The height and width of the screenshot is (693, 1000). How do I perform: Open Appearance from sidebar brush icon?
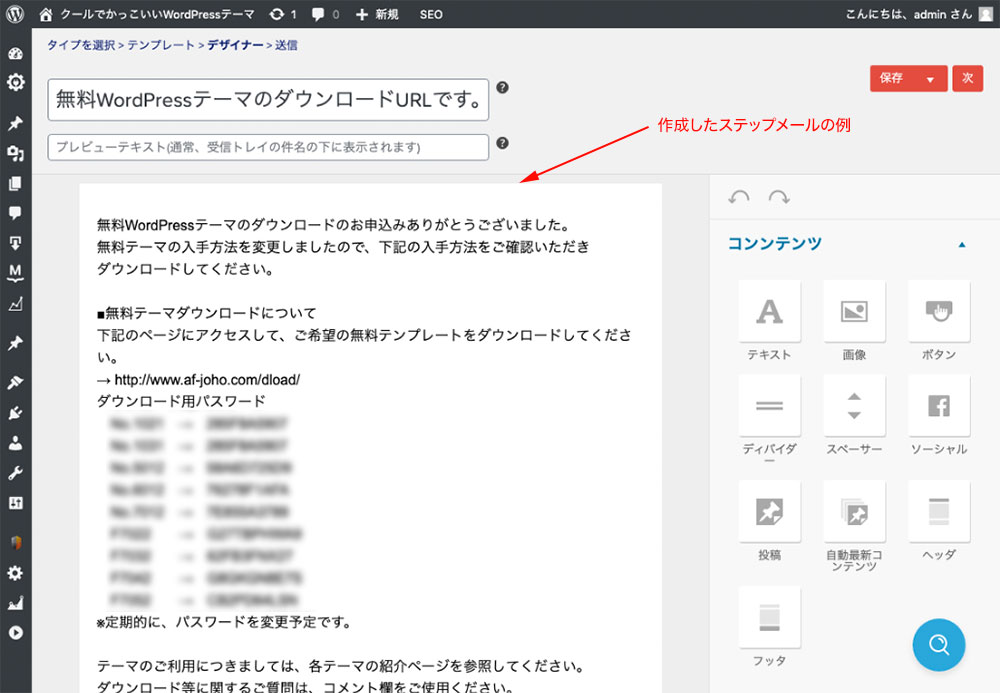point(15,383)
